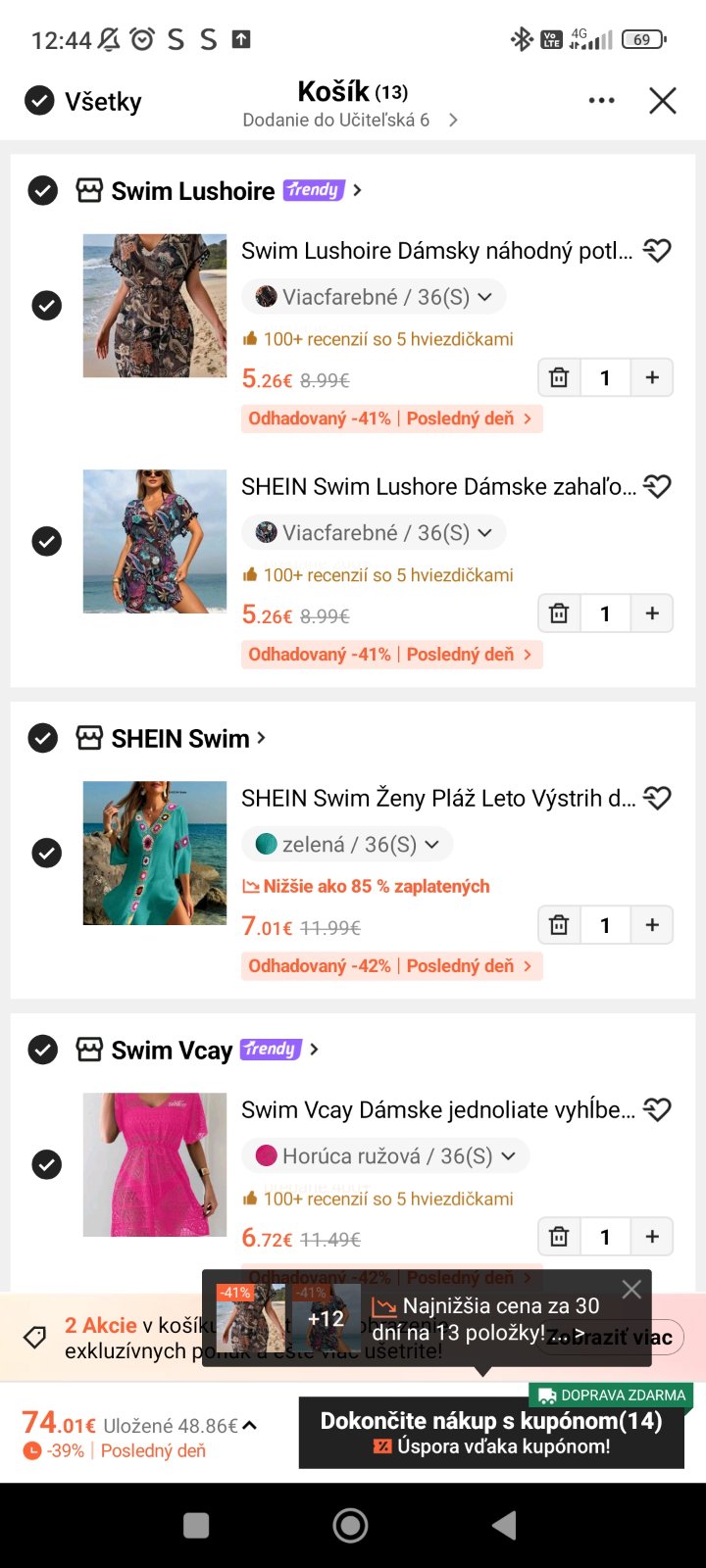Deselect the pink Swim Vcay dress item
Screen dimensions: 706x1568
pos(46,1164)
